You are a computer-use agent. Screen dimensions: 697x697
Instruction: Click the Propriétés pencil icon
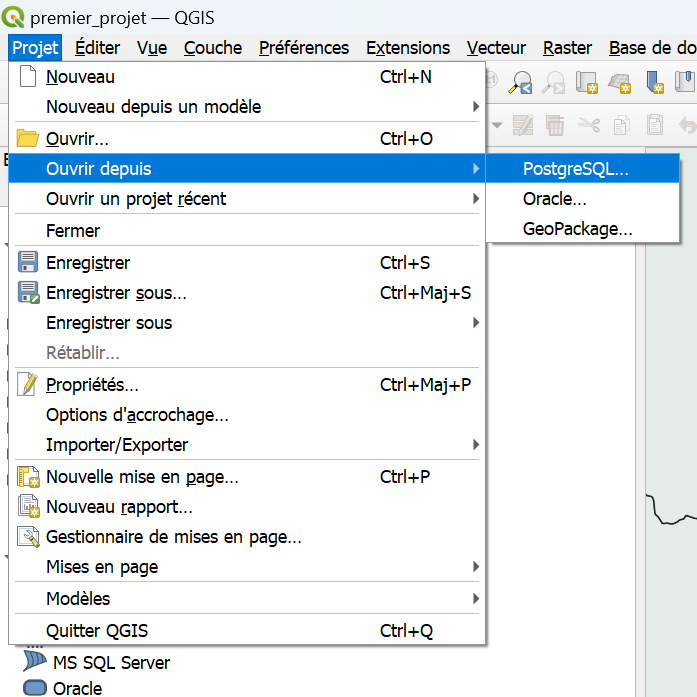[x=28, y=384]
